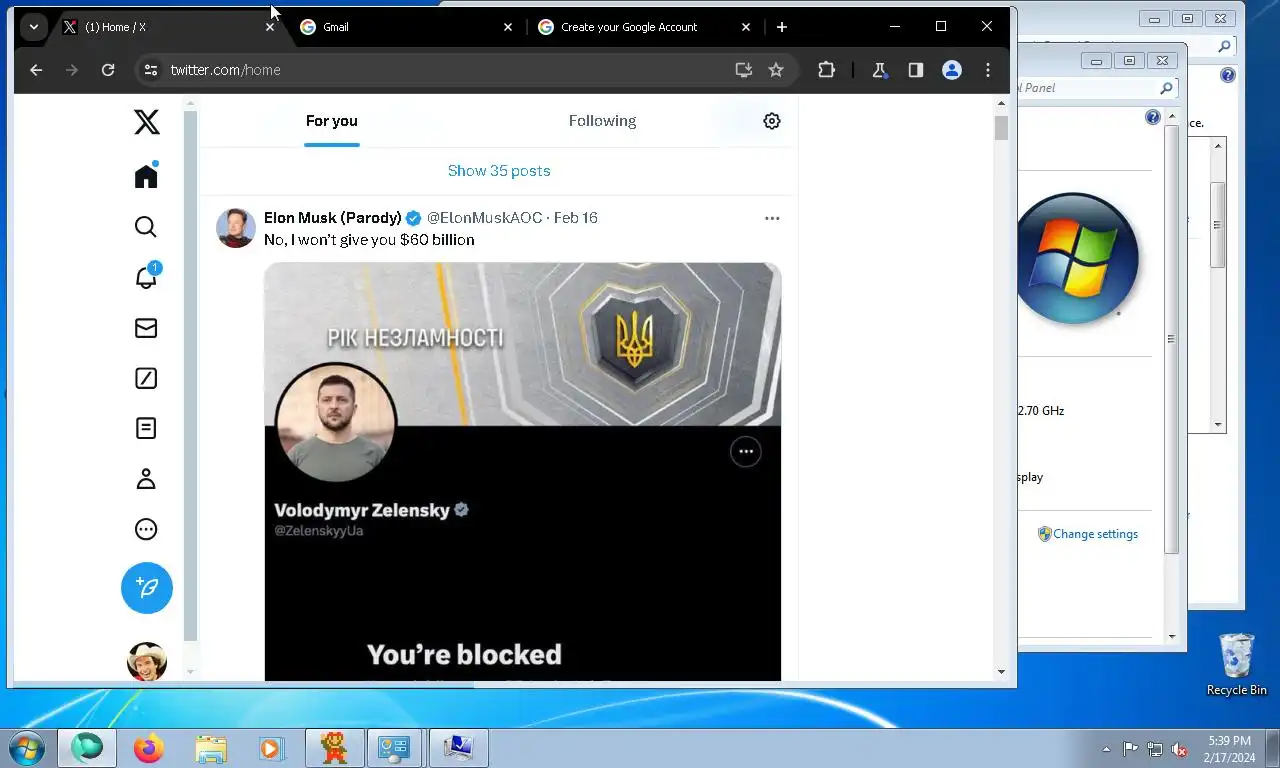Viewport: 1280px width, 768px height.
Task: Open Profile person icon in sidebar
Action: (x=146, y=479)
